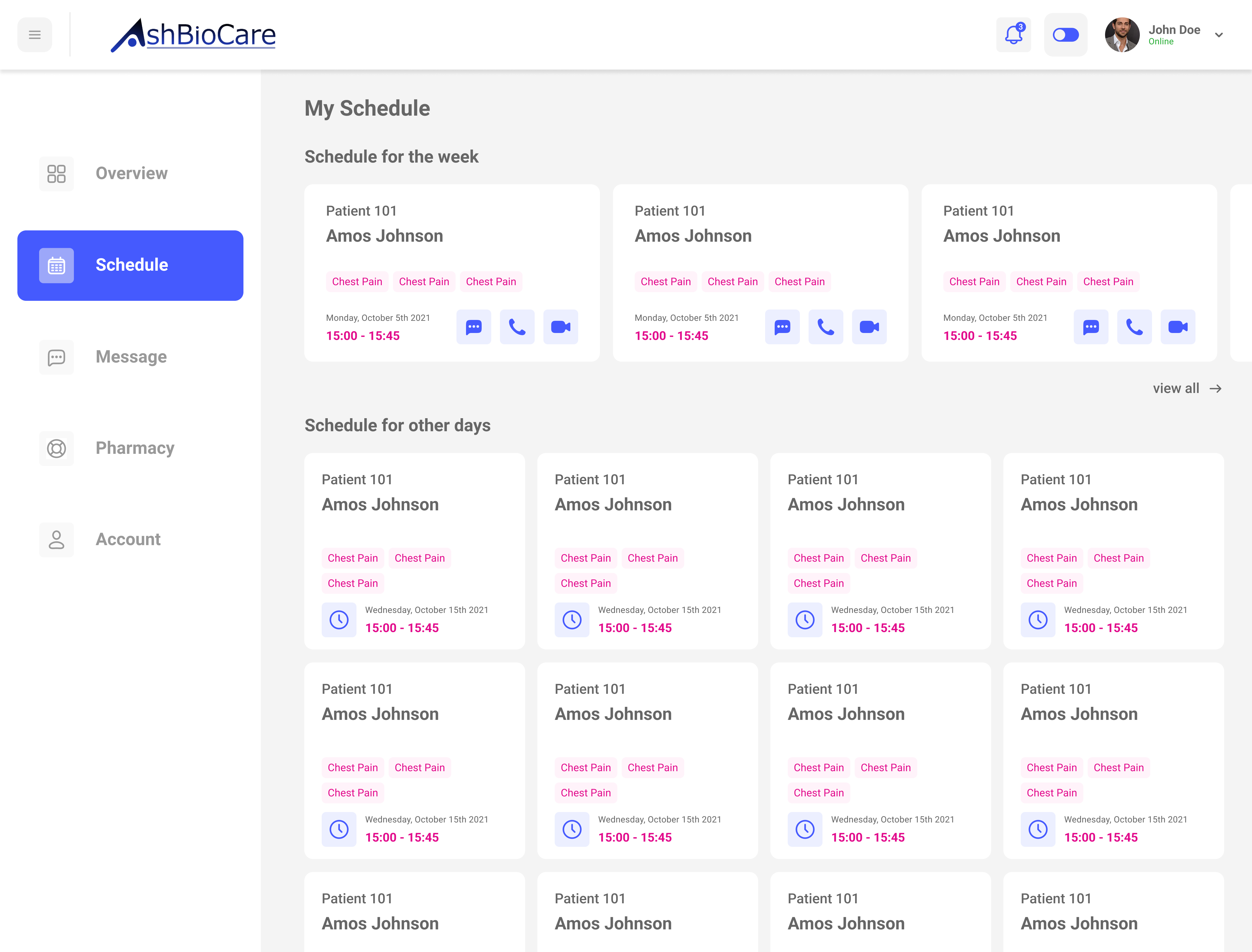Click clock icon, other days row two, fourth card
This screenshot has height=952, width=1252.
(x=1038, y=830)
